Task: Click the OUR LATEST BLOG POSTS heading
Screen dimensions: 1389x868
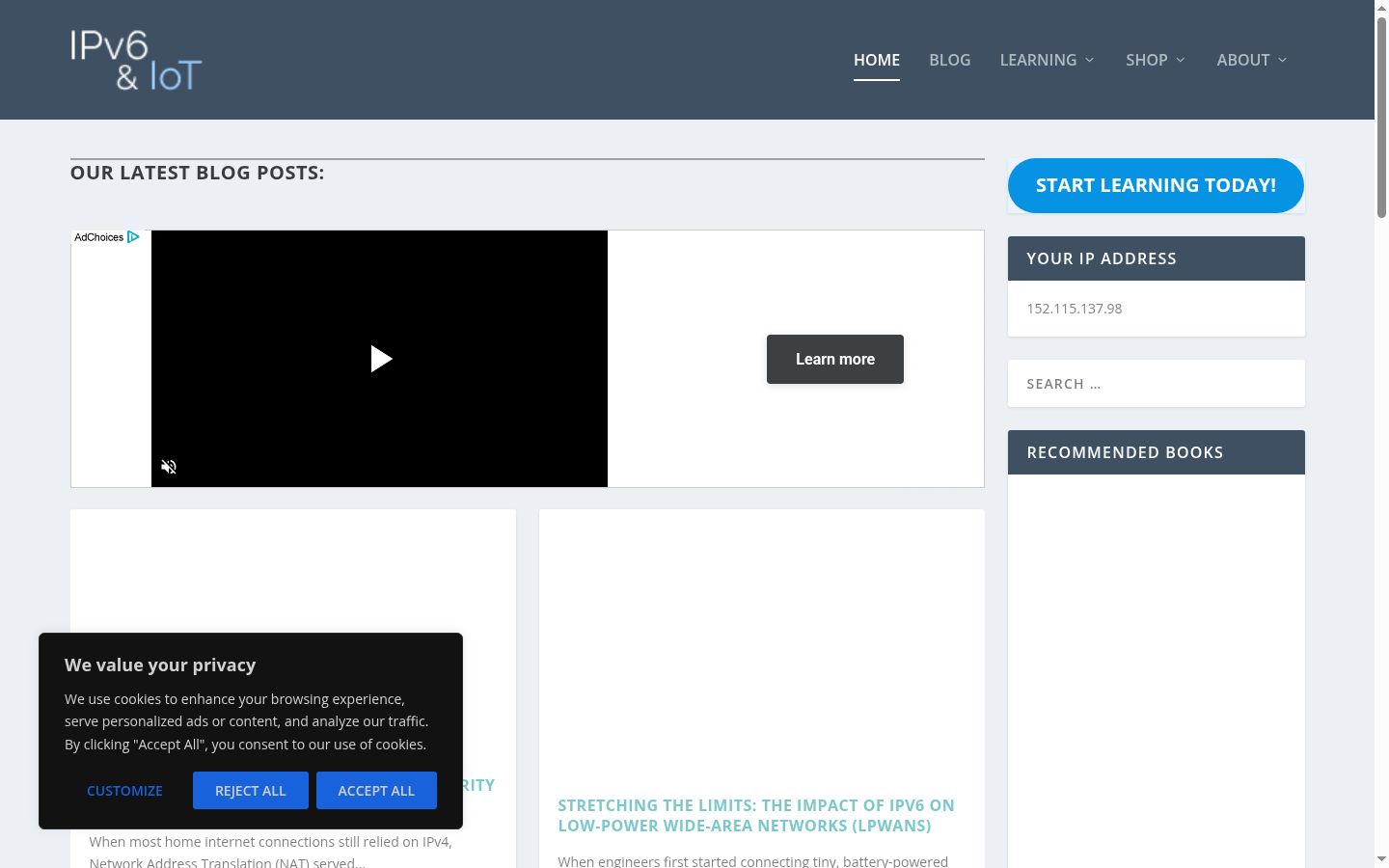Action: [198, 173]
